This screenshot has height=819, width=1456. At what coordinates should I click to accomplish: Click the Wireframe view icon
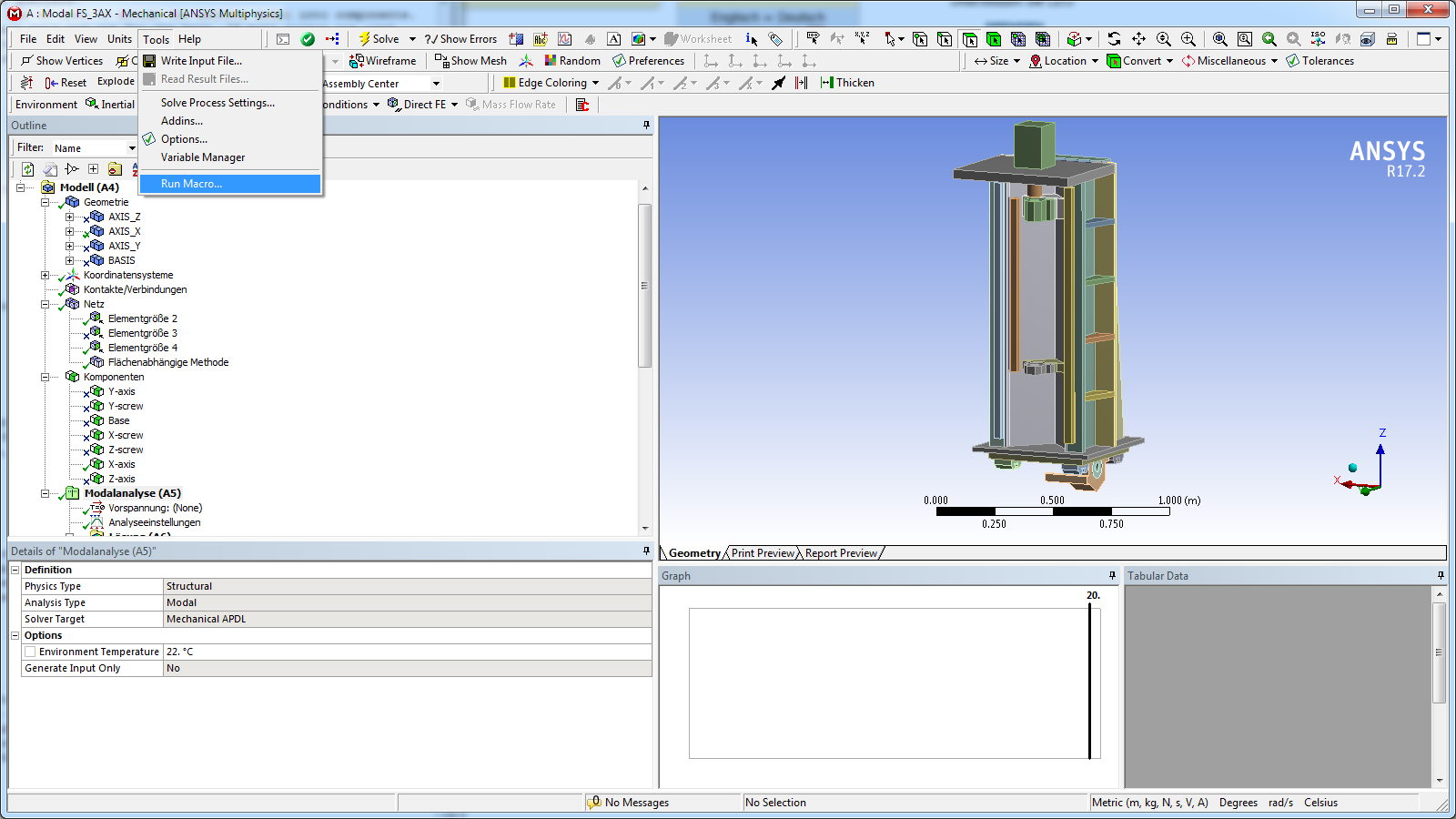pyautogui.click(x=357, y=61)
